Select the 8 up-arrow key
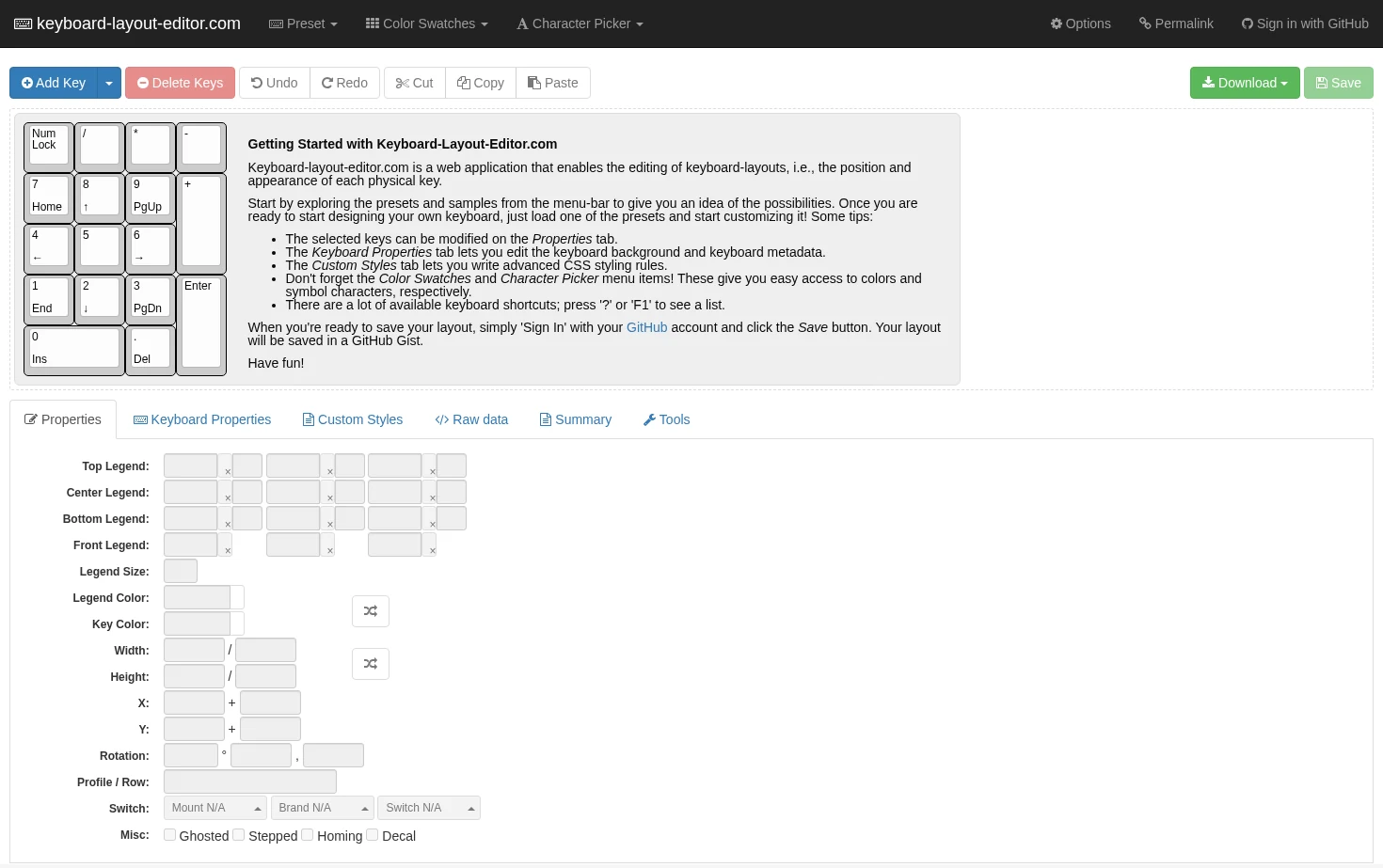1383x868 pixels. (100, 198)
